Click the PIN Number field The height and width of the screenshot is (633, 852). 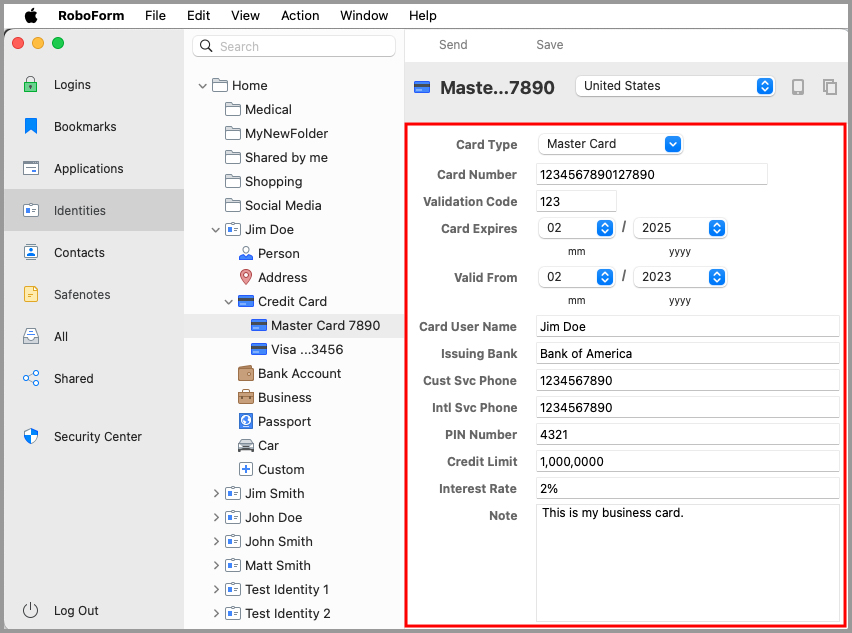coord(687,435)
